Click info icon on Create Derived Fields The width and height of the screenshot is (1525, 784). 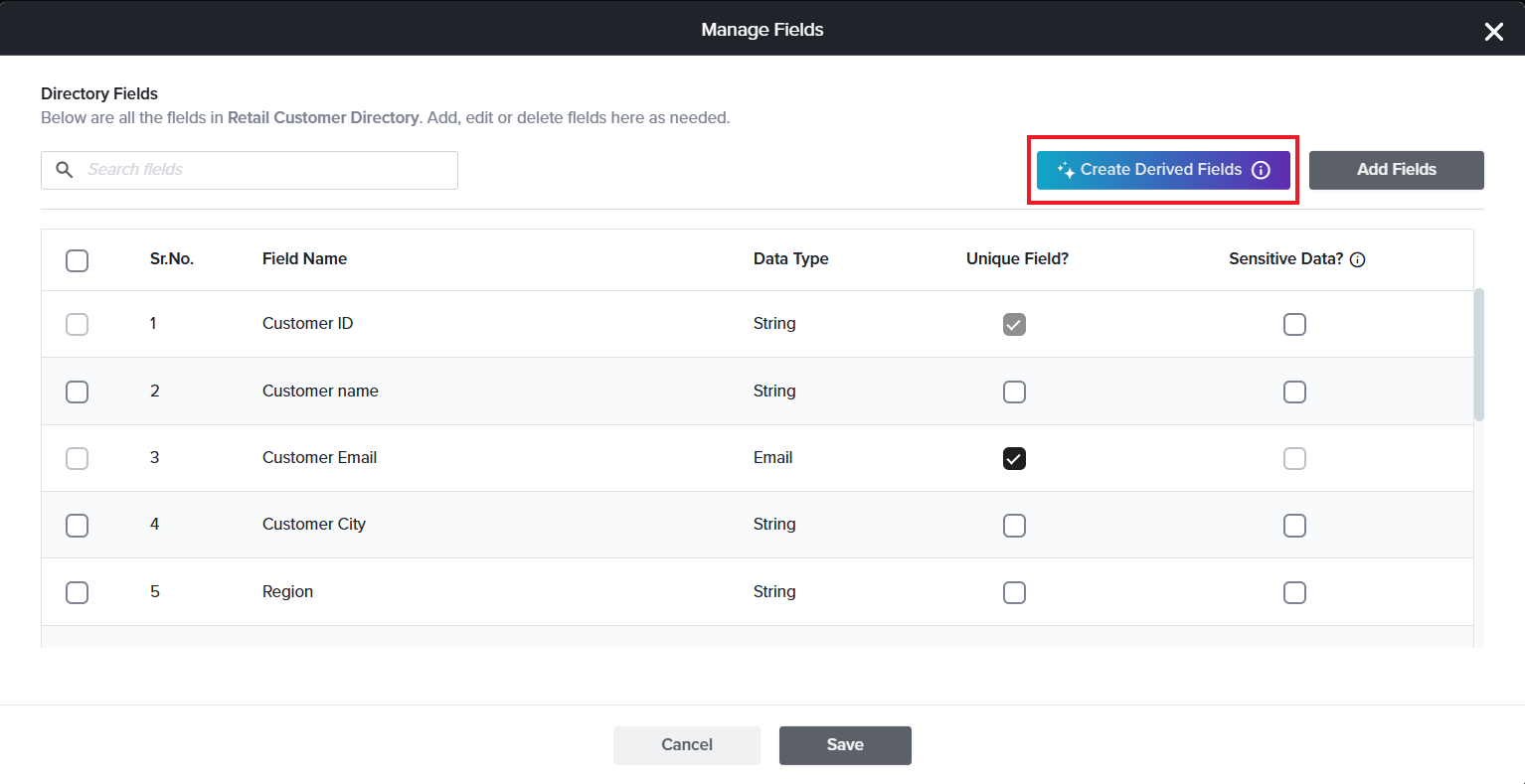1261,170
